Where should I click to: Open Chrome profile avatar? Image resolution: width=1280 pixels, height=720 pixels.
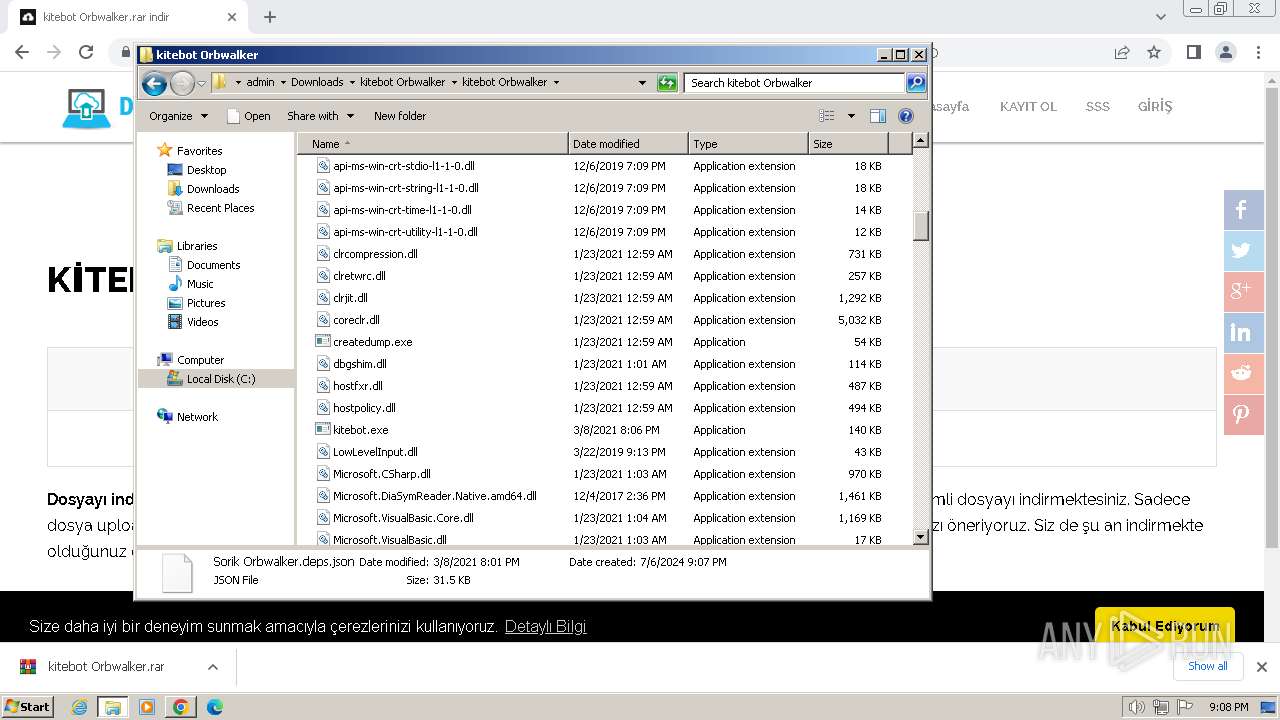click(1226, 52)
